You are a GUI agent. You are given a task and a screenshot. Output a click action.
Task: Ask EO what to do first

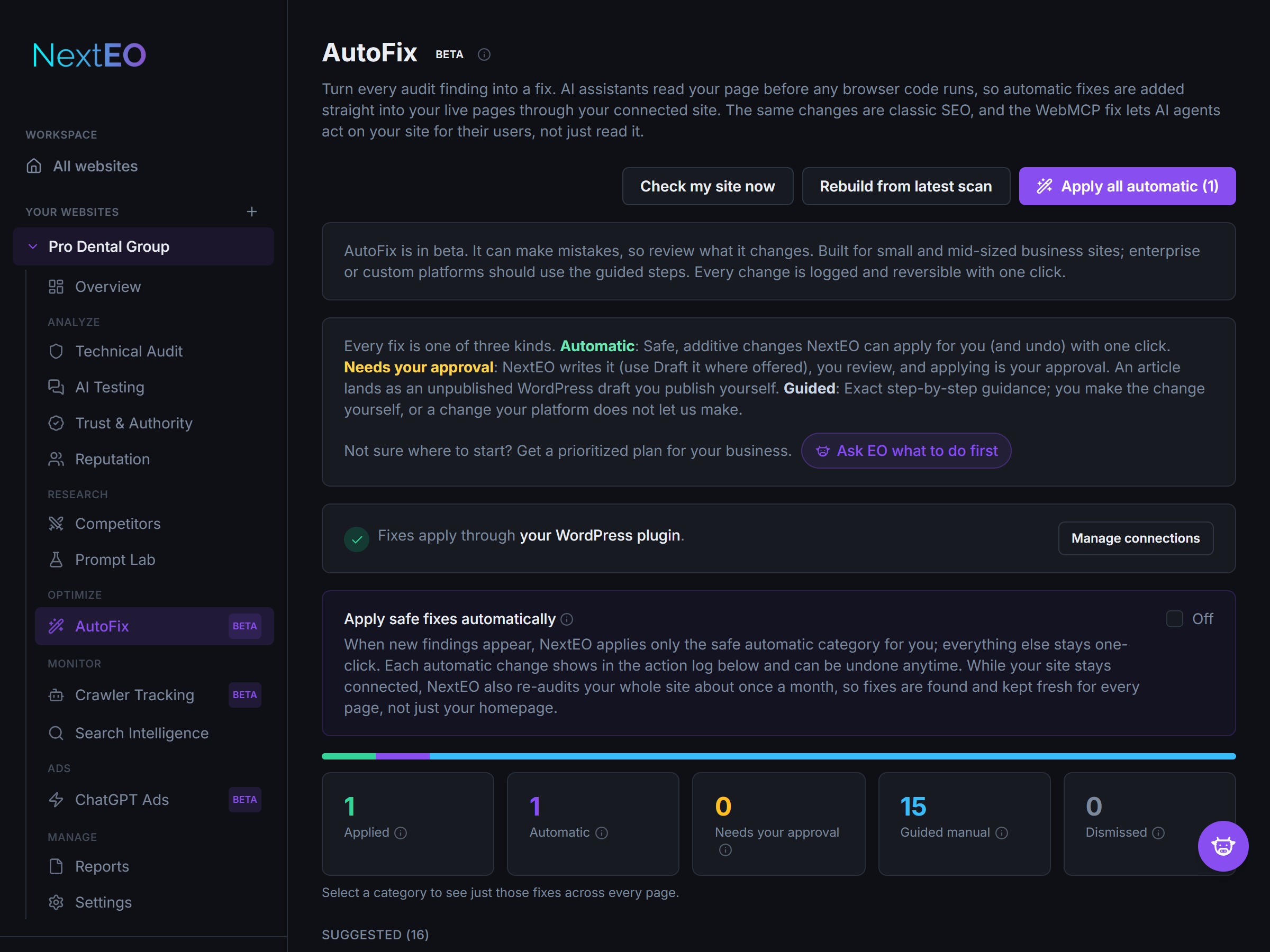(906, 451)
